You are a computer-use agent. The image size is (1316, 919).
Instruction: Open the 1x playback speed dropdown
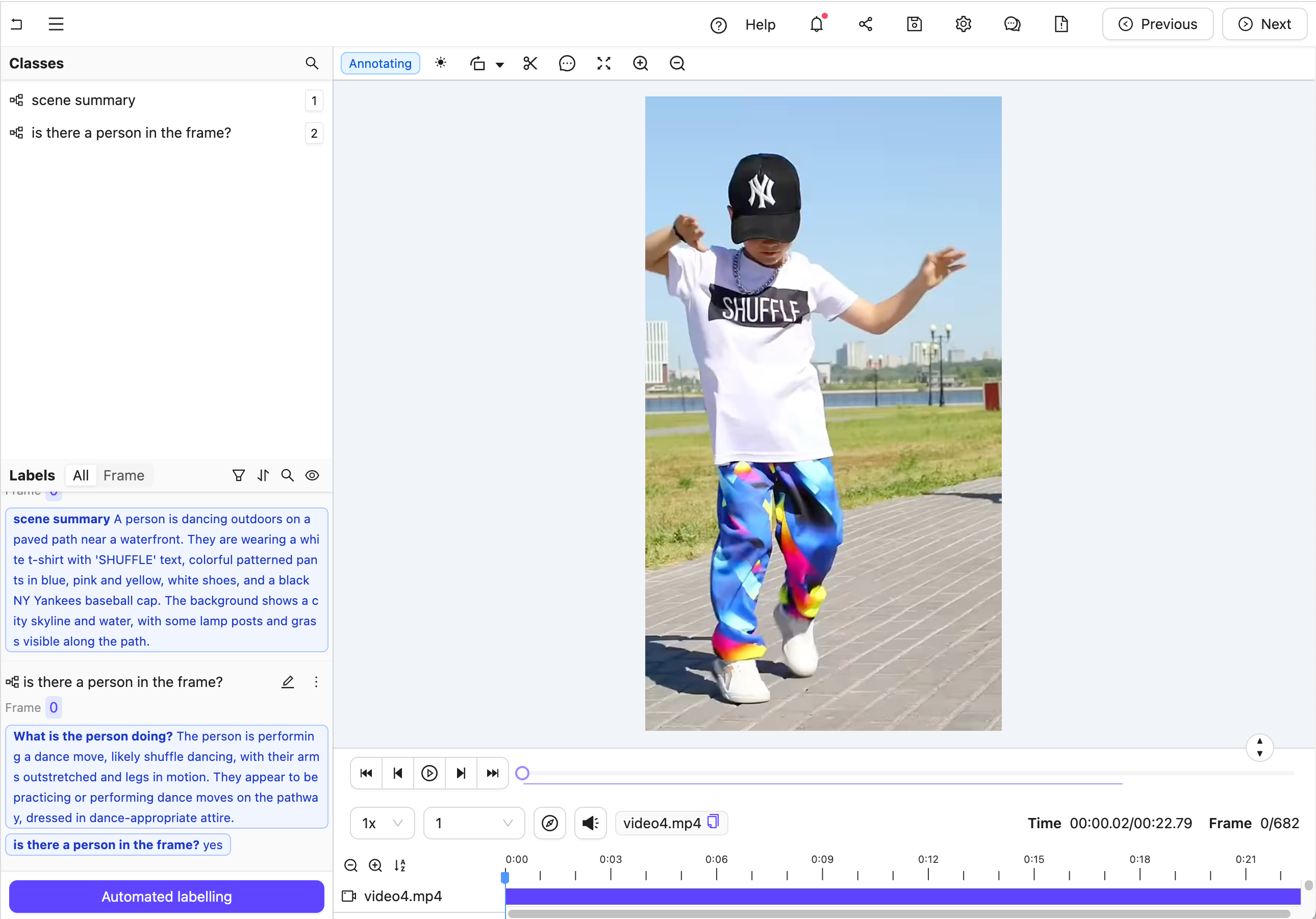[383, 823]
